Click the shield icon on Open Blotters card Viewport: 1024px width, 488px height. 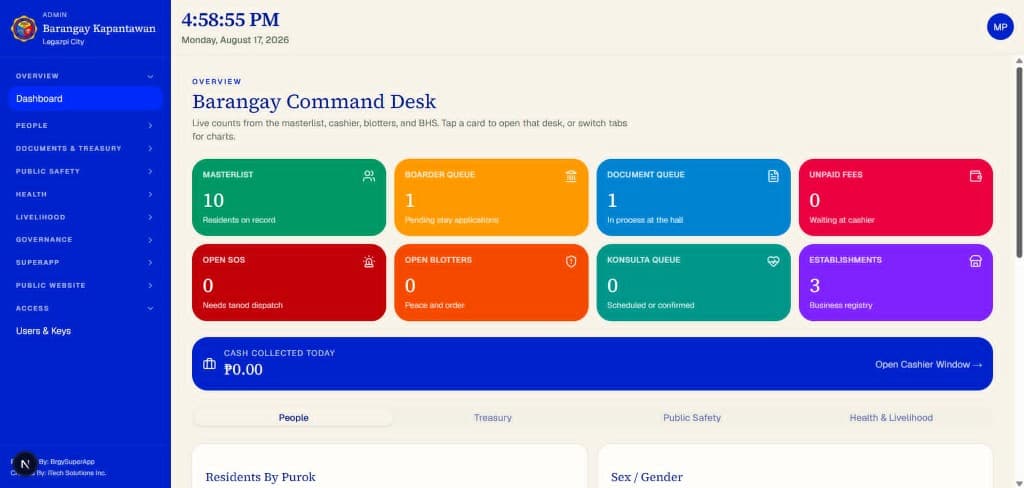571,261
